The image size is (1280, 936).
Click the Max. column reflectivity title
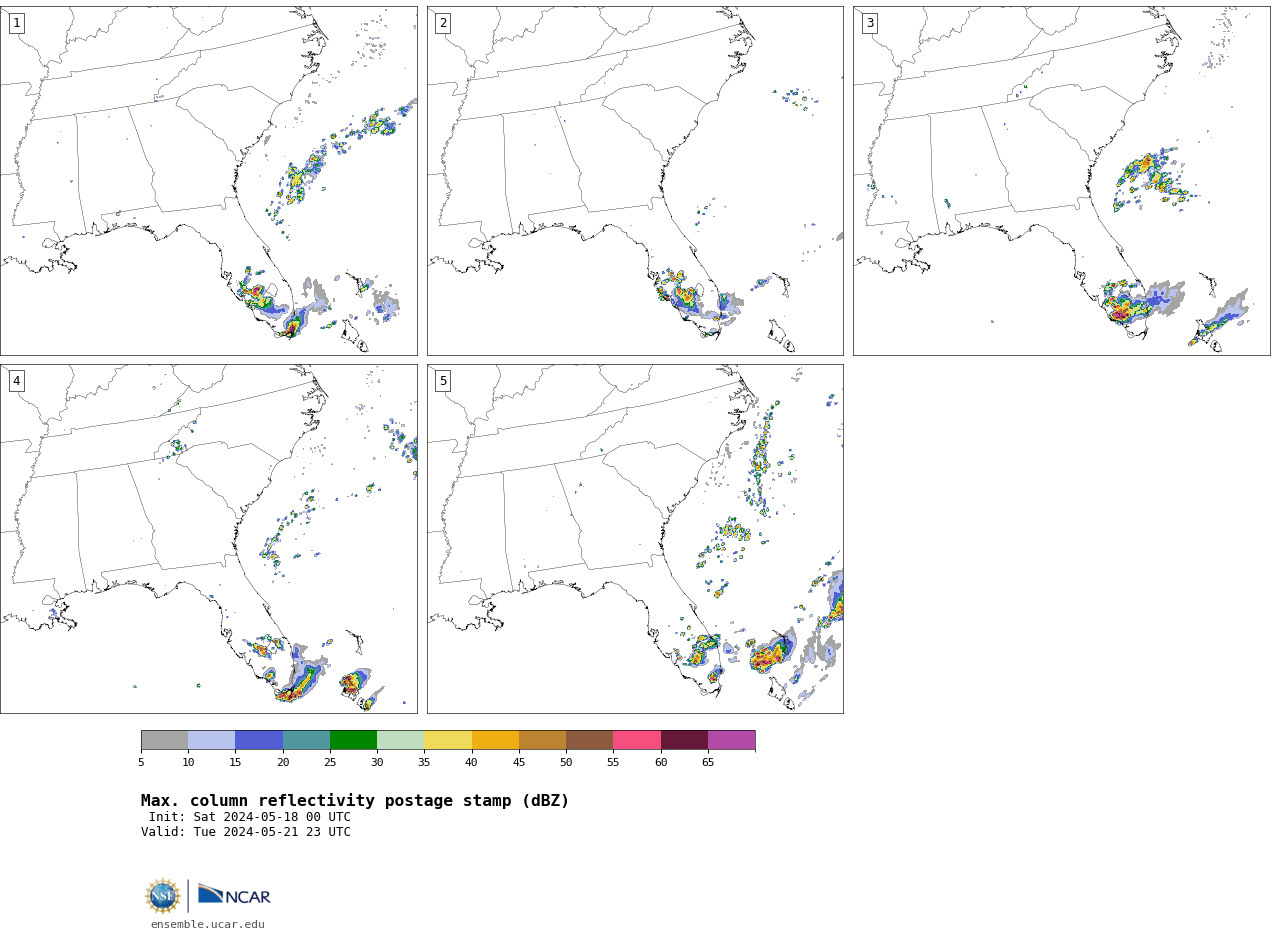click(x=355, y=801)
